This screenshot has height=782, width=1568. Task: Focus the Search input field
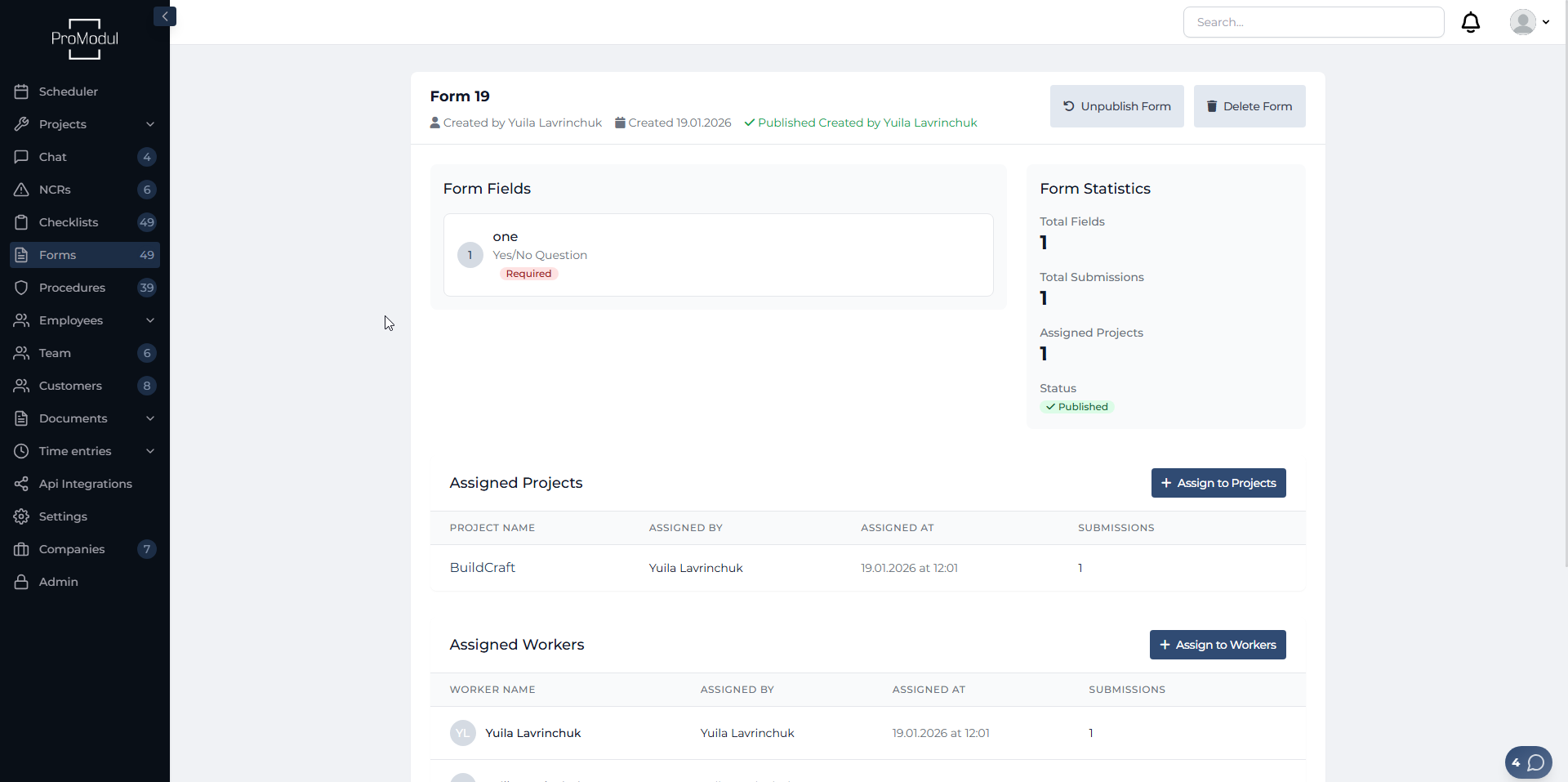[1313, 22]
